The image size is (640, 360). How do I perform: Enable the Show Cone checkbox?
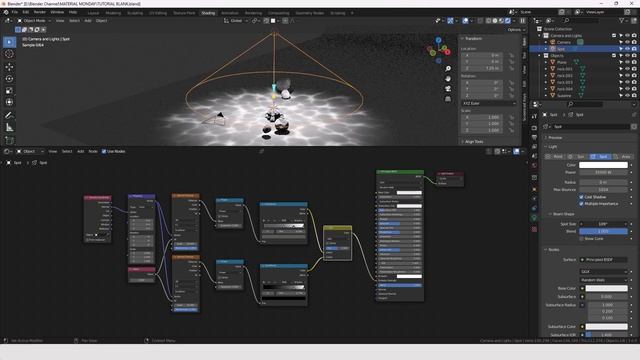click(x=581, y=238)
